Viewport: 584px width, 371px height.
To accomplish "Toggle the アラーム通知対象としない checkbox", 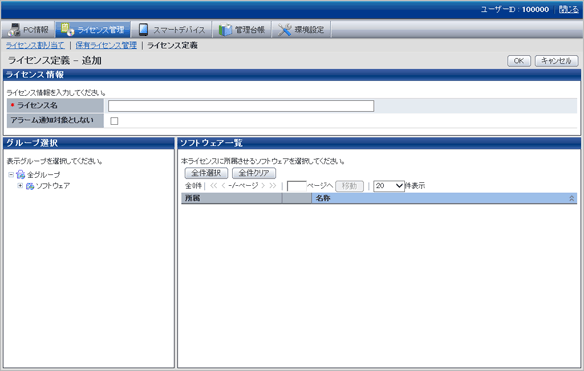I will point(114,121).
